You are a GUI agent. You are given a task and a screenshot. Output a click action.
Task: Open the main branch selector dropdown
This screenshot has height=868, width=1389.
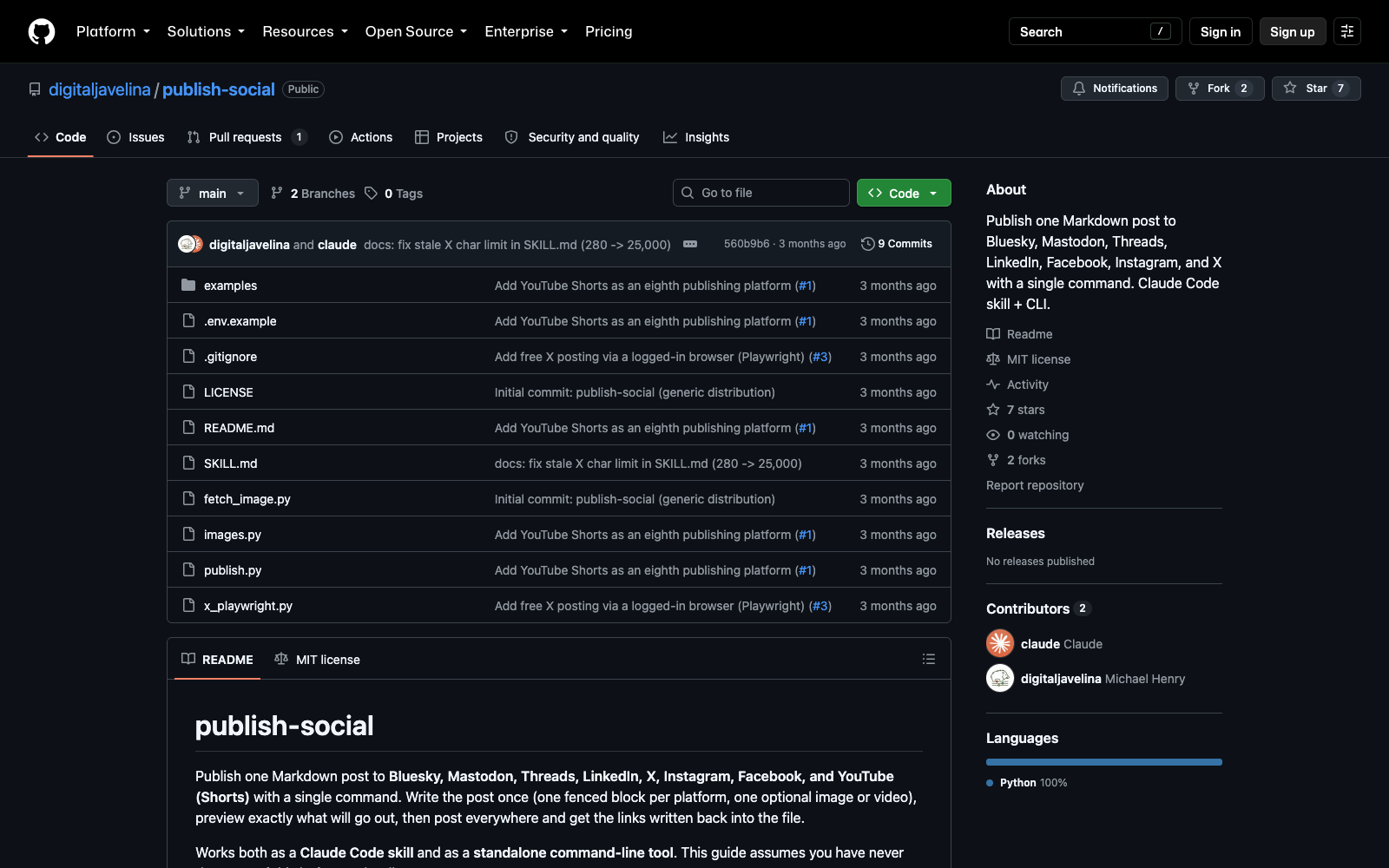pos(213,193)
